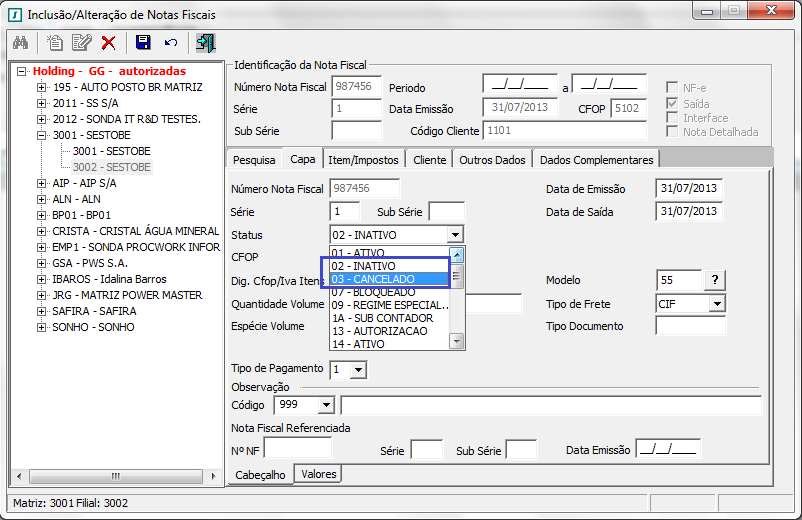Click the floppy disk save icon
The height and width of the screenshot is (520, 802).
coord(143,42)
